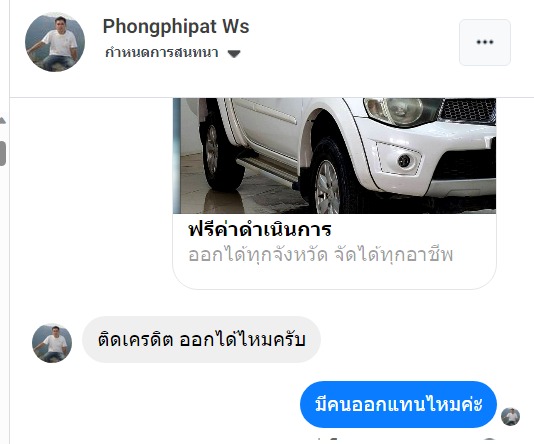The image size is (534, 444).
Task: Click the ฟรีค่าดำเนินการ card title
Action: [260, 230]
